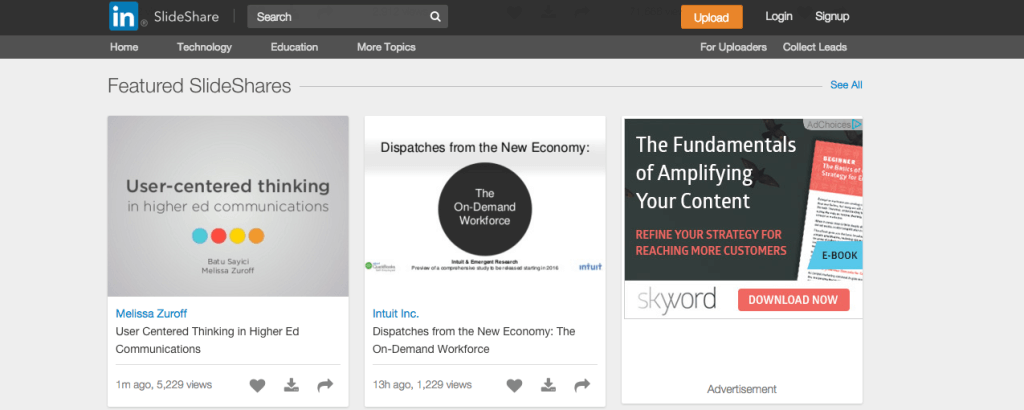Open title Dispatches from the New Economy

(x=474, y=340)
